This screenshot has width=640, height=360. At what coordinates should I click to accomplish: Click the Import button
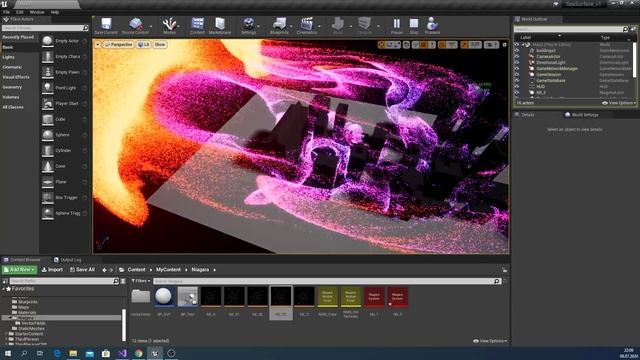52,270
